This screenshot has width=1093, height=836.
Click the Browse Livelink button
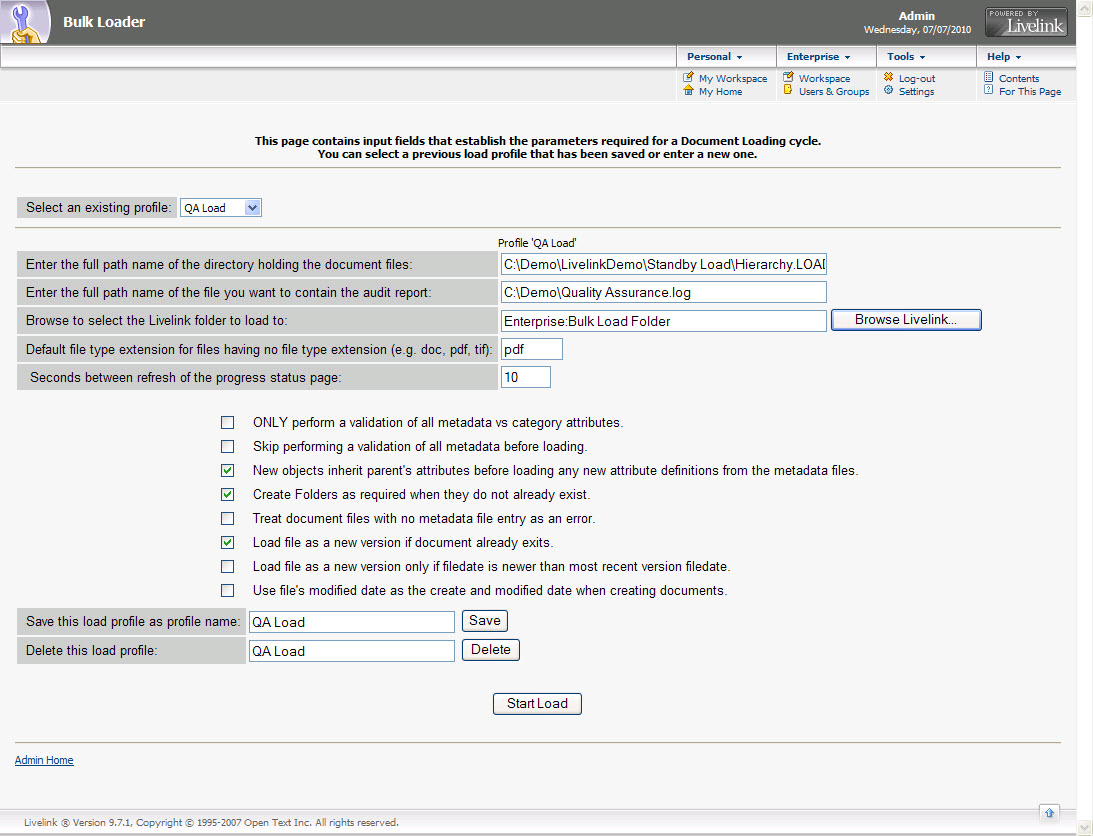tap(905, 320)
